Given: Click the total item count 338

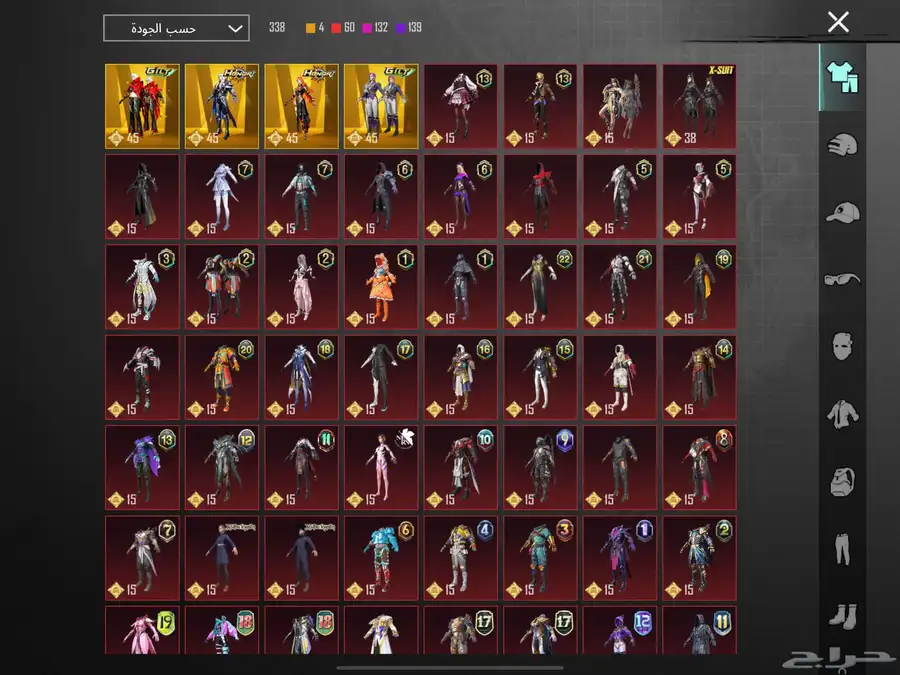Looking at the screenshot, I should click(277, 28).
